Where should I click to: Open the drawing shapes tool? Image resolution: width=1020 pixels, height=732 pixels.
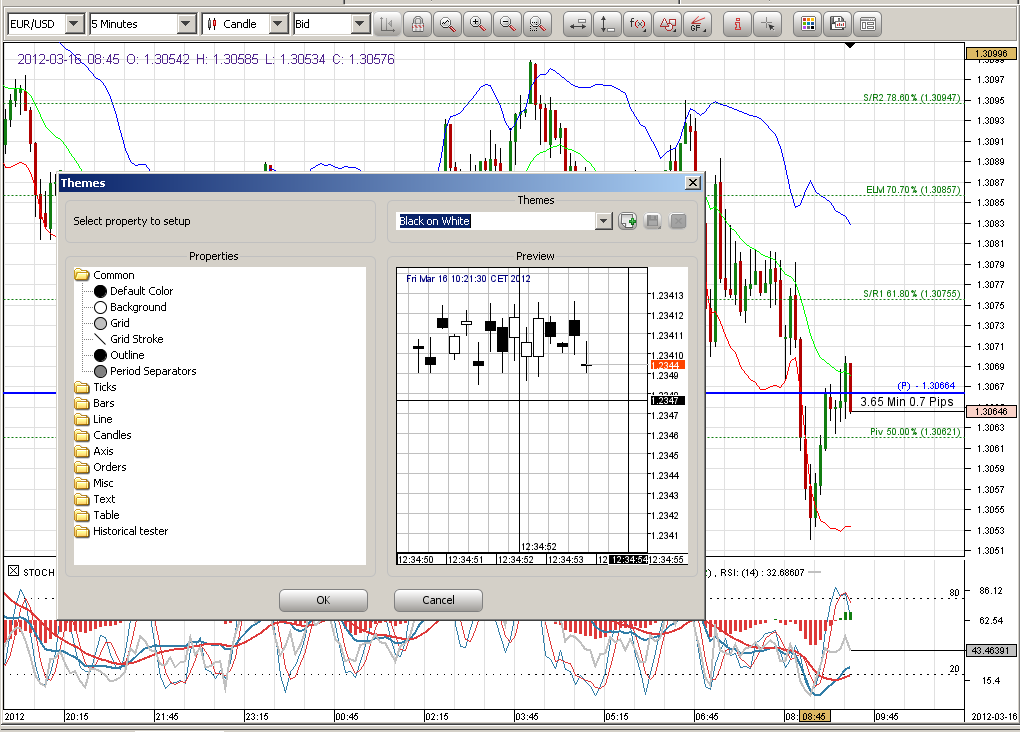point(667,25)
